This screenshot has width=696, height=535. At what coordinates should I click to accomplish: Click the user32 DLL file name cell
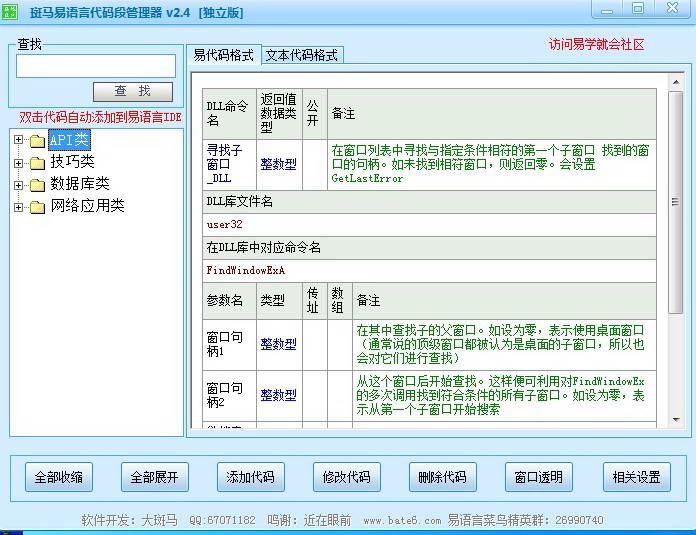click(x=429, y=225)
